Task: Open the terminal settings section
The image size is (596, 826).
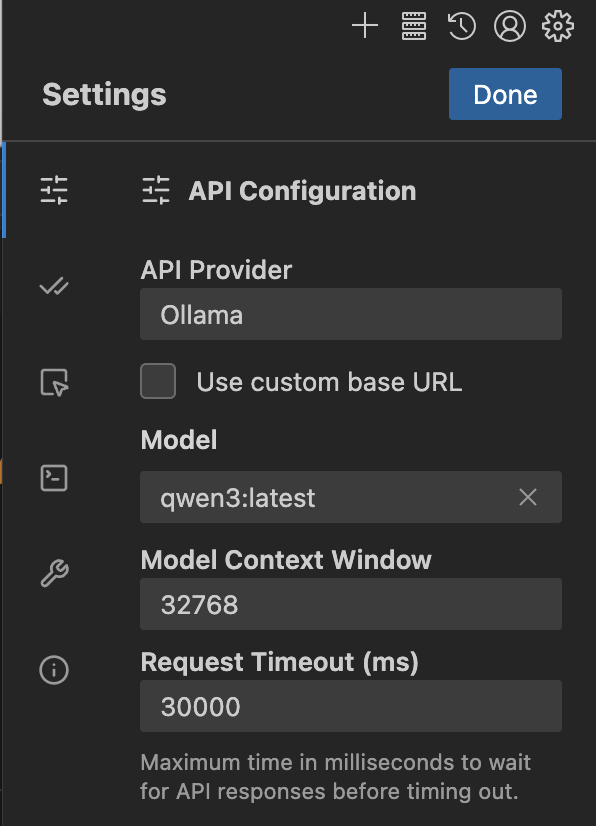Action: (55, 478)
